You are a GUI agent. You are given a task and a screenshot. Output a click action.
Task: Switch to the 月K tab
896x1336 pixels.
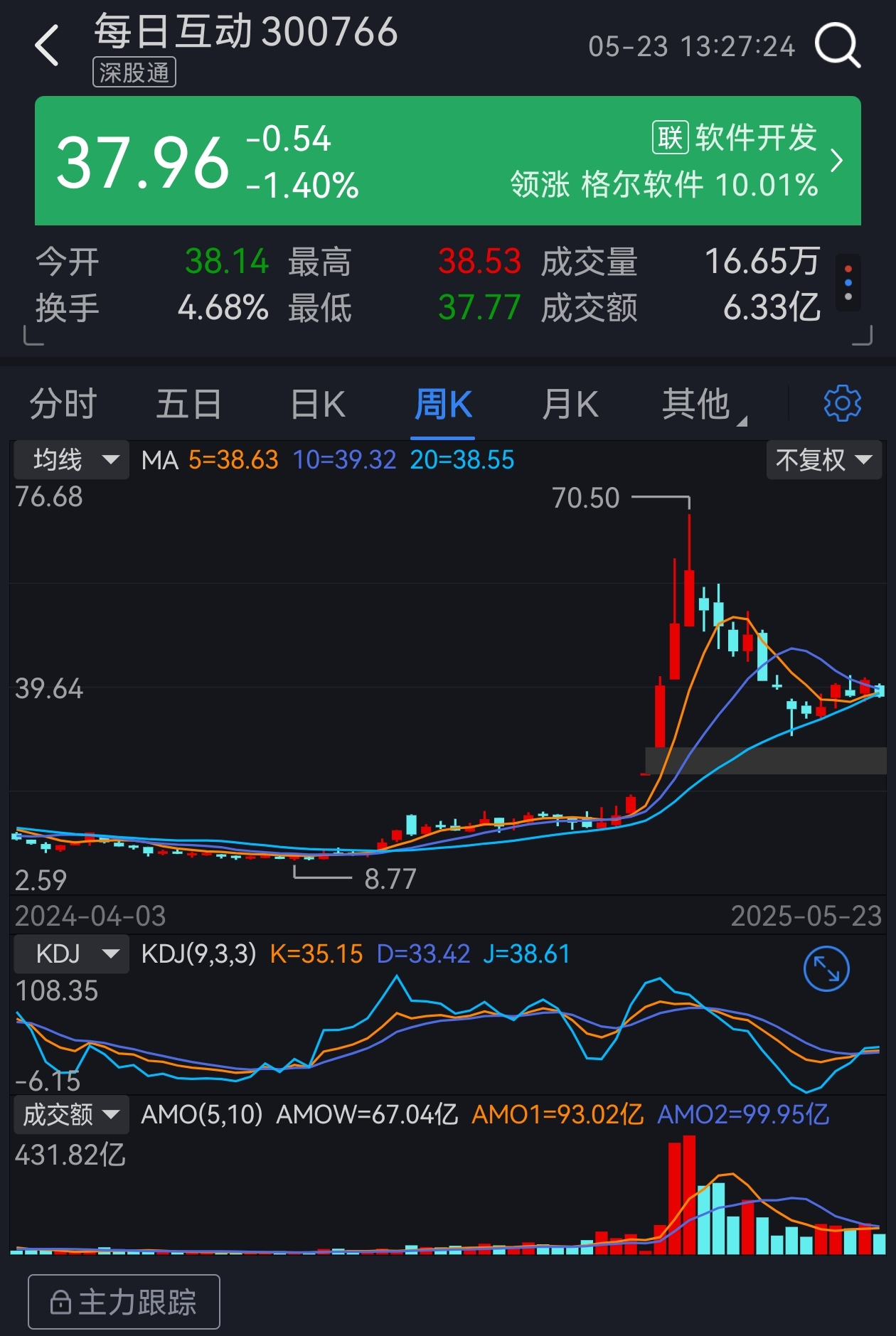(570, 405)
